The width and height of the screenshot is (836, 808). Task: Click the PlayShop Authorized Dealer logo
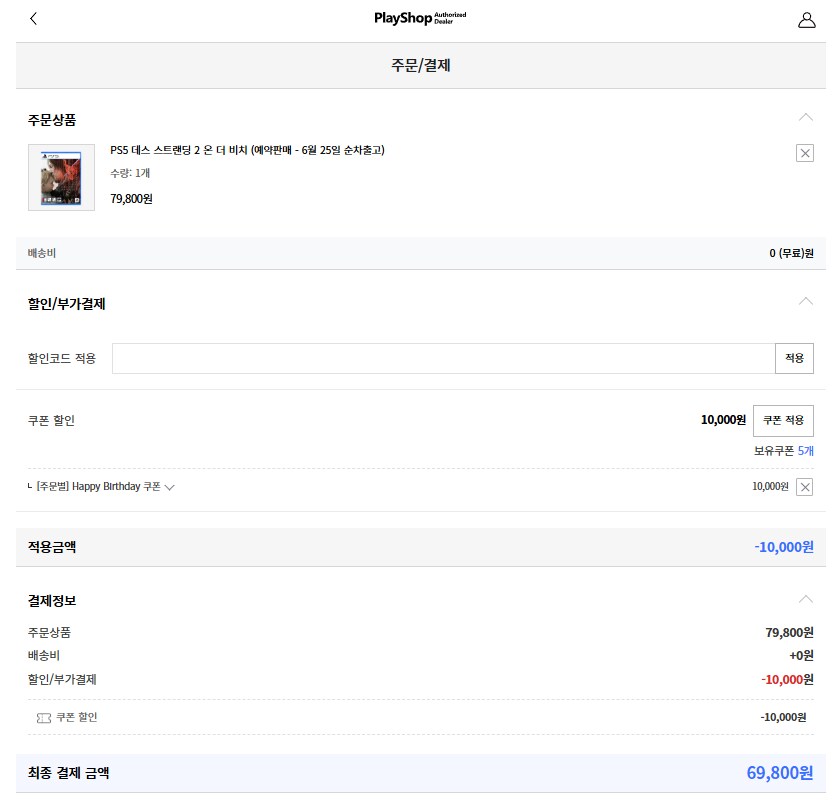[x=418, y=17]
